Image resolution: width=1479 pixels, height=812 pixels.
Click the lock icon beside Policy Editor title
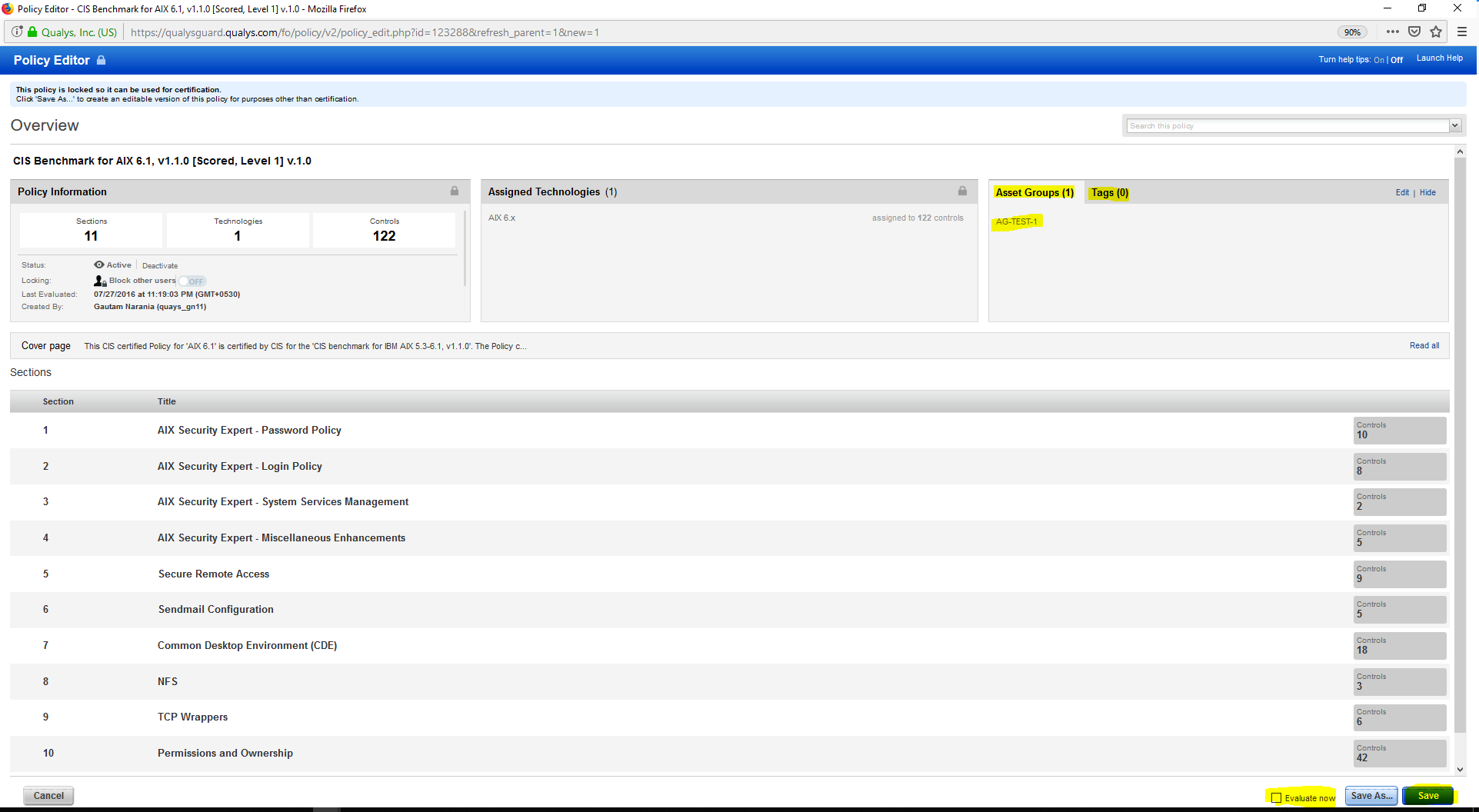click(101, 60)
